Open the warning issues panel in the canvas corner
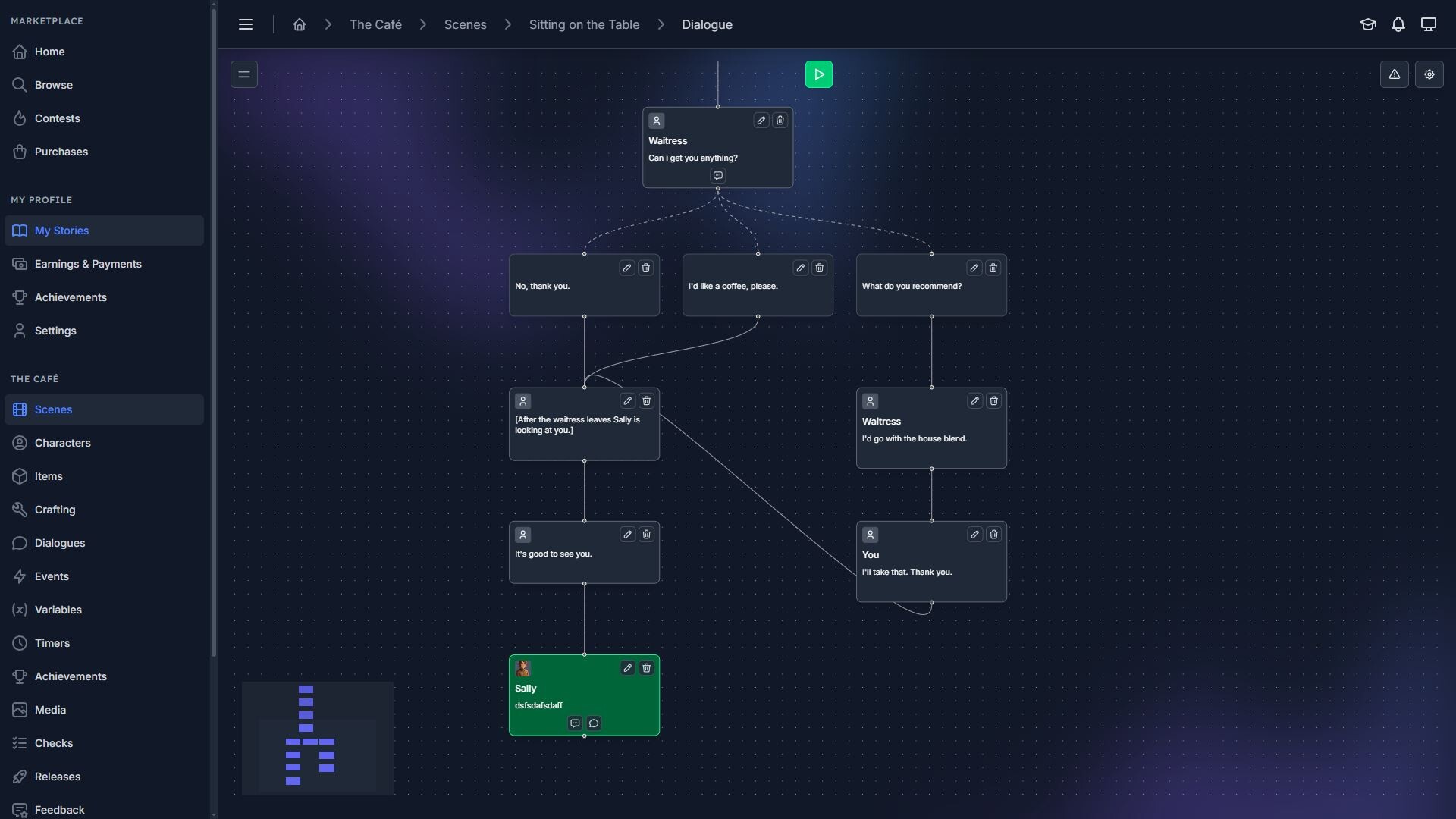1456x819 pixels. click(x=1395, y=74)
